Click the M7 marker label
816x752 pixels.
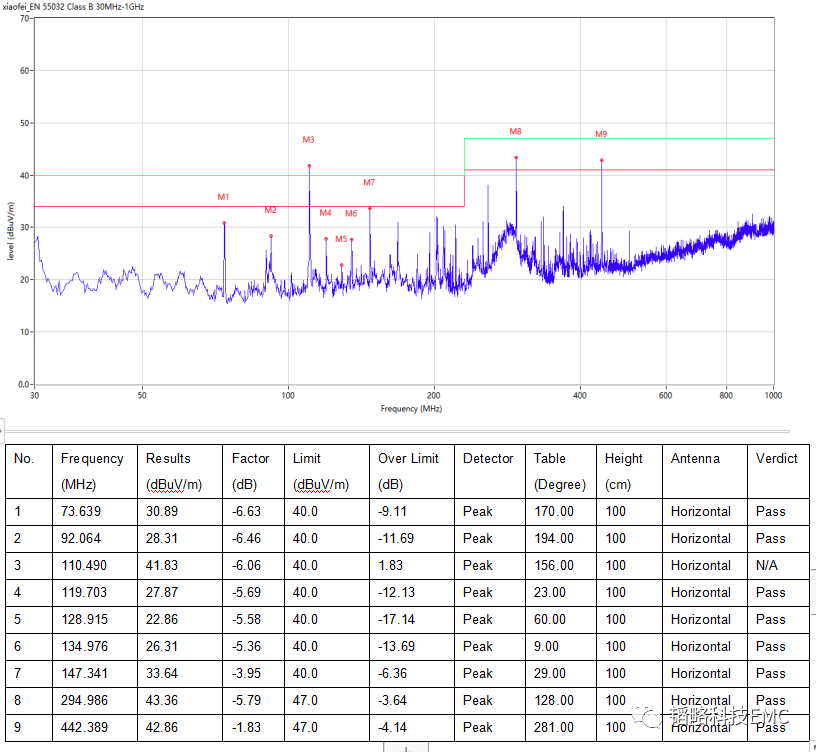pos(369,183)
